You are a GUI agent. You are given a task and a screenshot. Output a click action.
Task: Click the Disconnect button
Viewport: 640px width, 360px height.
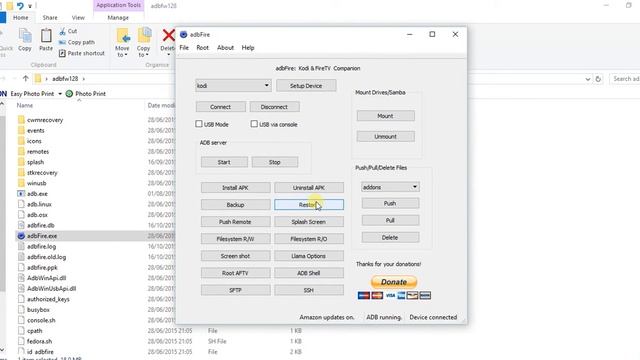point(274,107)
